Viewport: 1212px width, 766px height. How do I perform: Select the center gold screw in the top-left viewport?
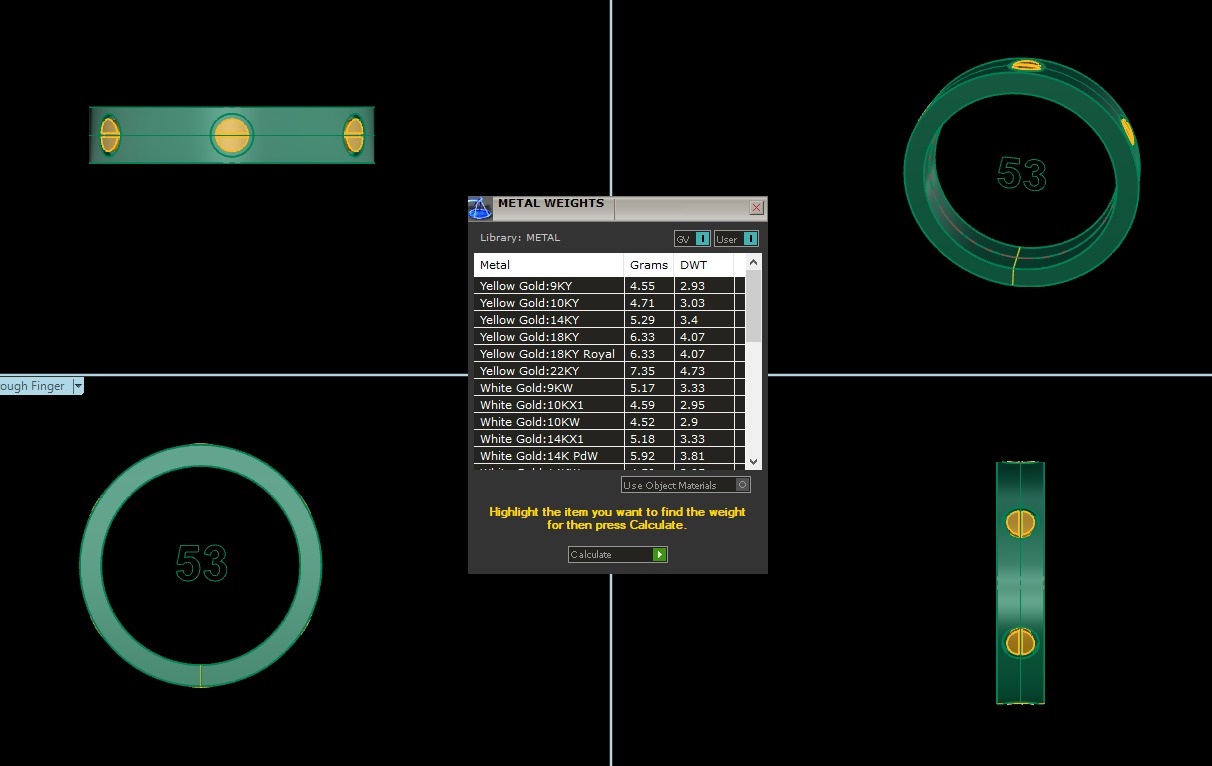232,135
